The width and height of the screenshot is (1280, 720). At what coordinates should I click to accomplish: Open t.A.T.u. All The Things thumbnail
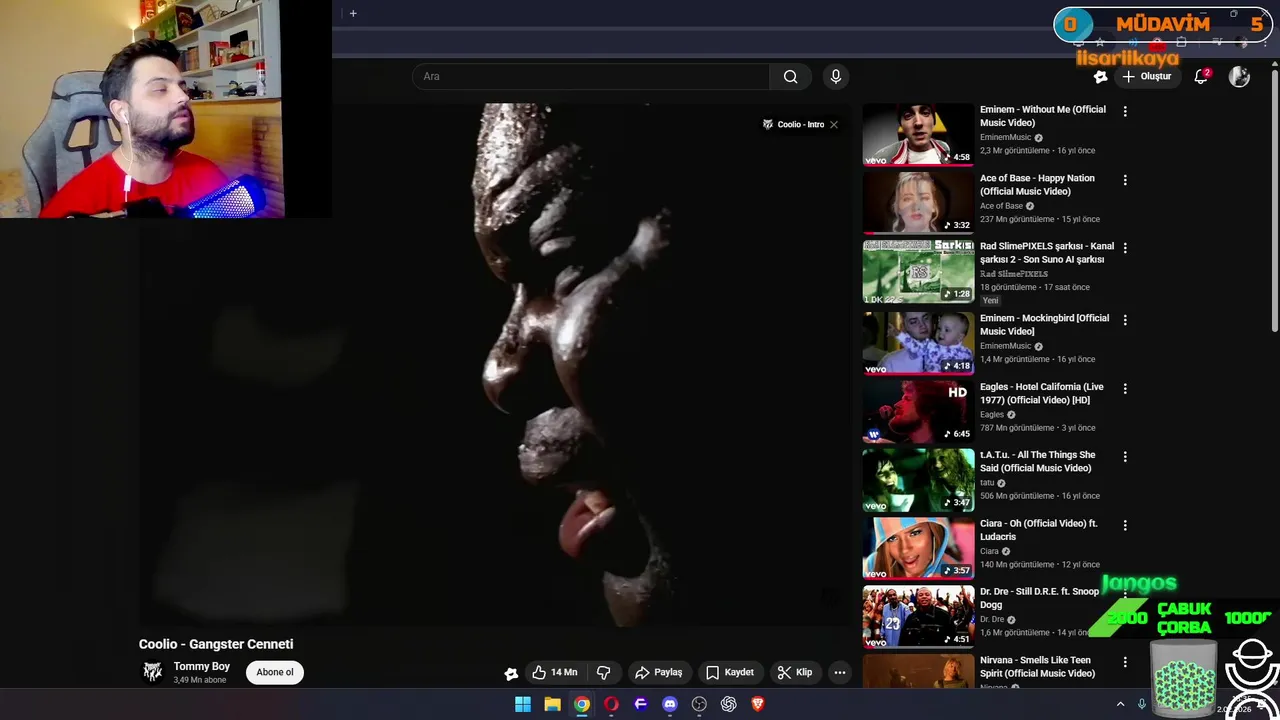pos(918,480)
